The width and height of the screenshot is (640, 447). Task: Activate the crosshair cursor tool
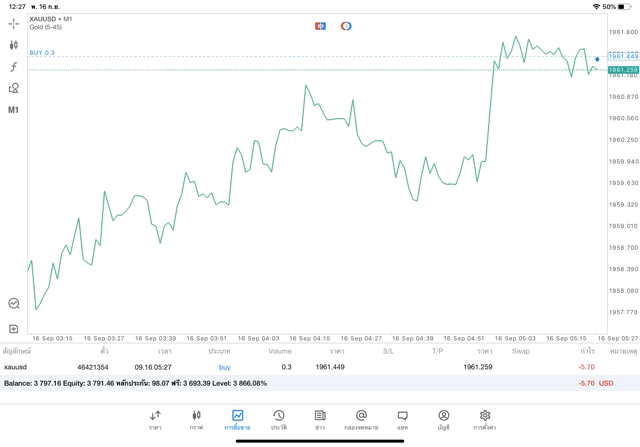14,23
